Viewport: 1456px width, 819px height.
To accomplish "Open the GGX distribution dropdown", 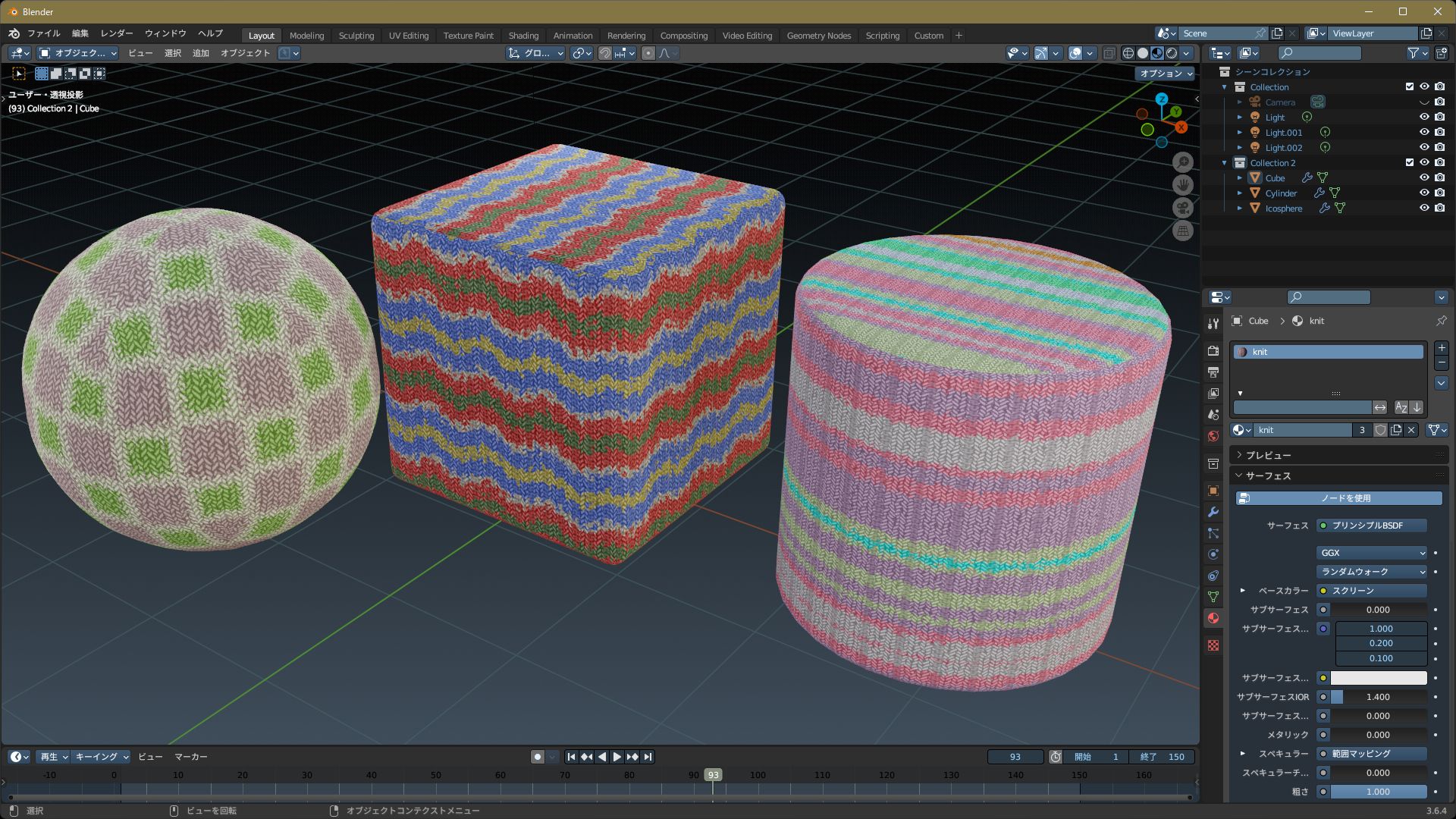I will (x=1373, y=553).
